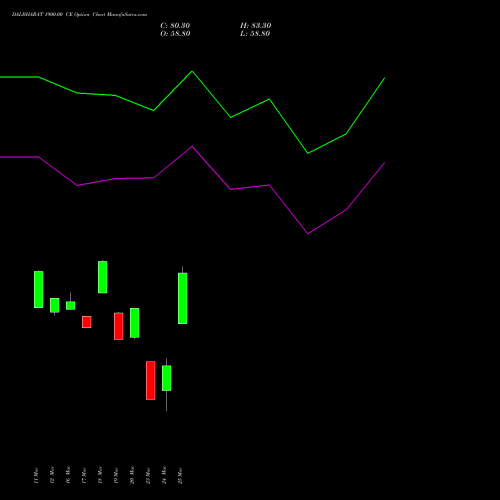Click the 23 Mar date label on axis

pyautogui.click(x=148, y=476)
